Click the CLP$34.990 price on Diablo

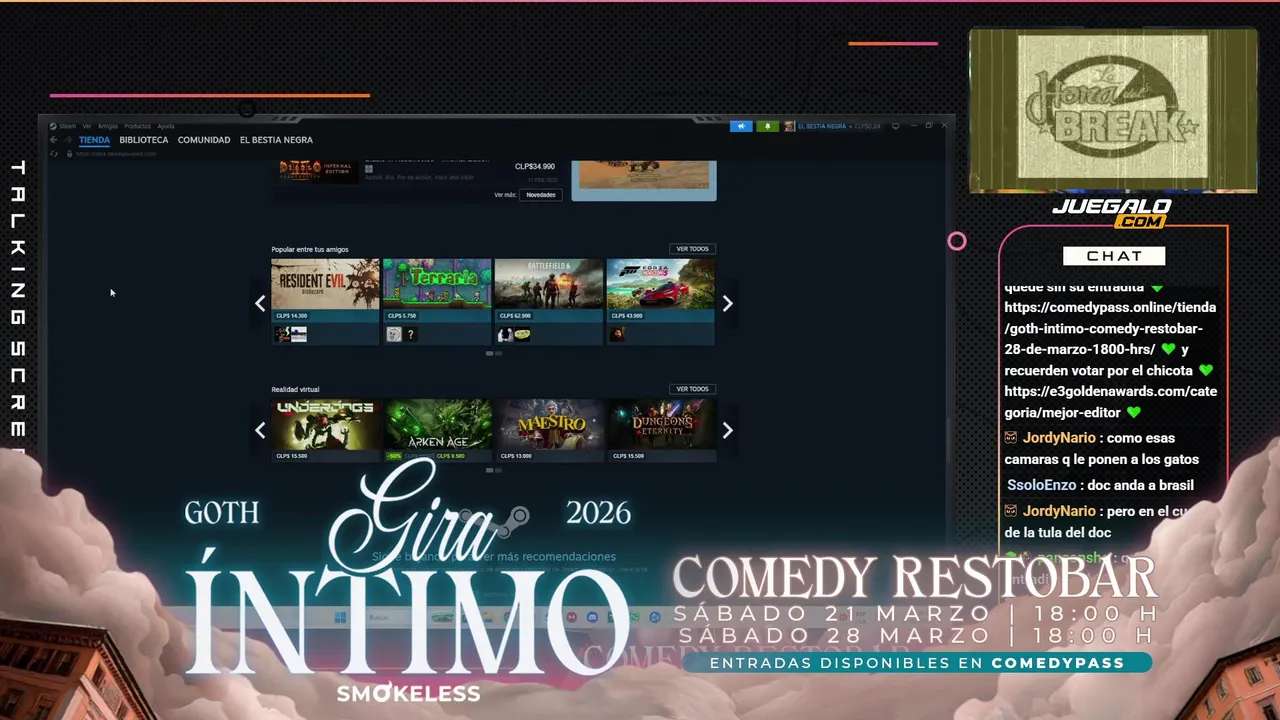[535, 167]
